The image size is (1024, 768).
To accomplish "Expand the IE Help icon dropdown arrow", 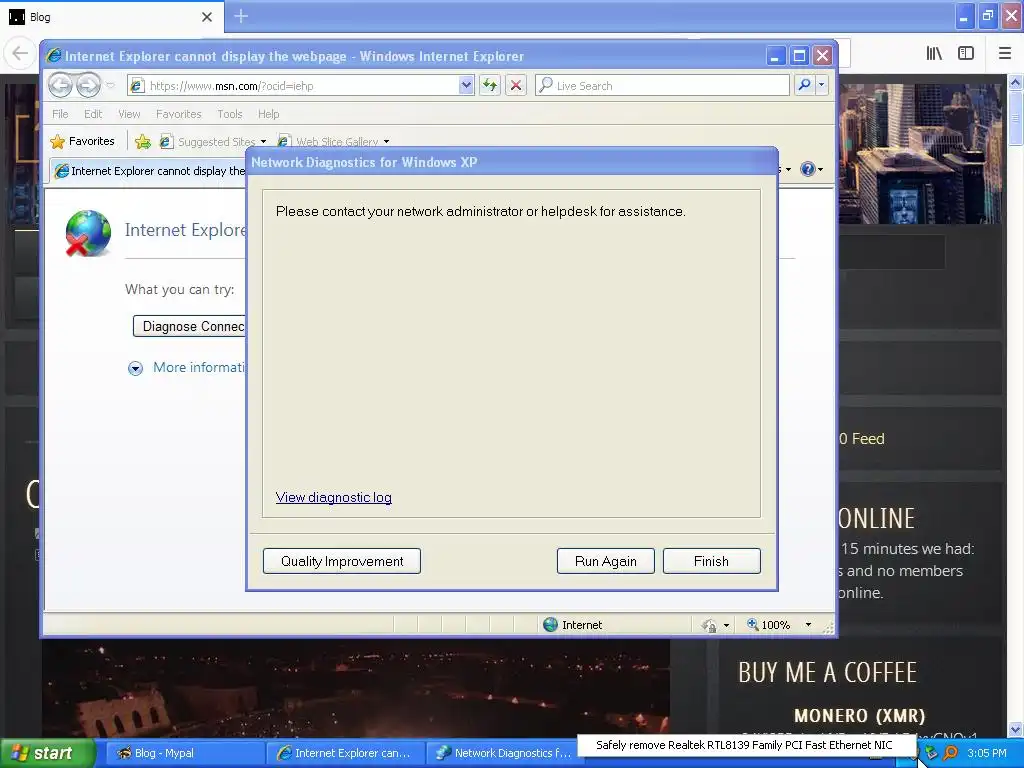I will [x=821, y=169].
